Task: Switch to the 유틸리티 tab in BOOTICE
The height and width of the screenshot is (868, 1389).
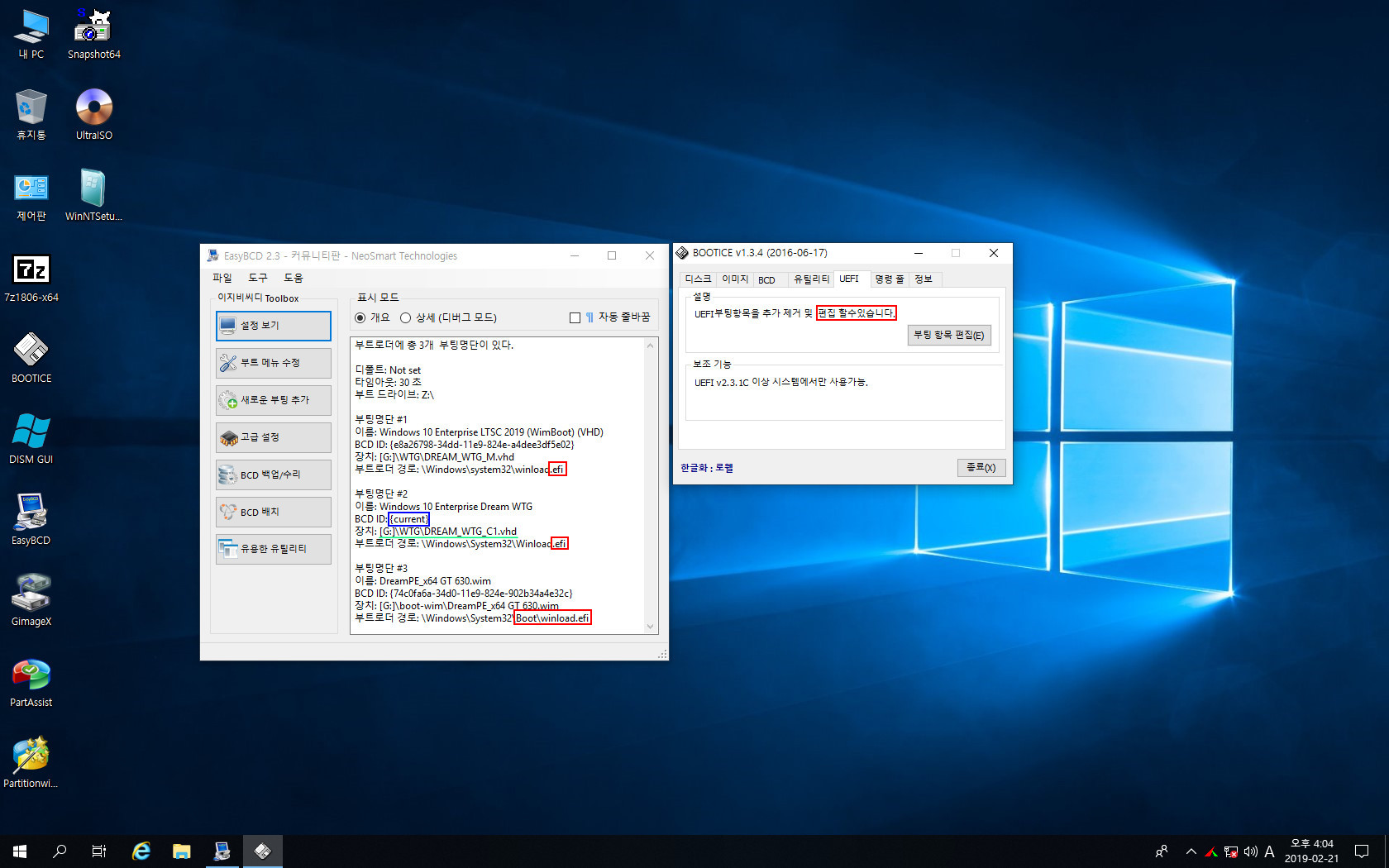Action: (811, 279)
